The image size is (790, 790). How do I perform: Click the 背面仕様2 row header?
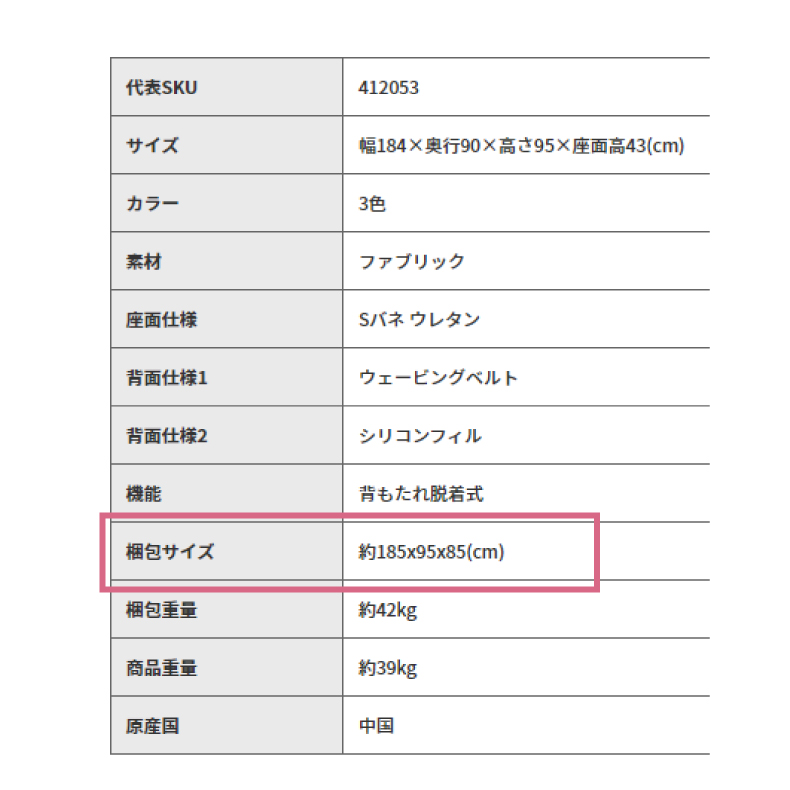coord(227,435)
